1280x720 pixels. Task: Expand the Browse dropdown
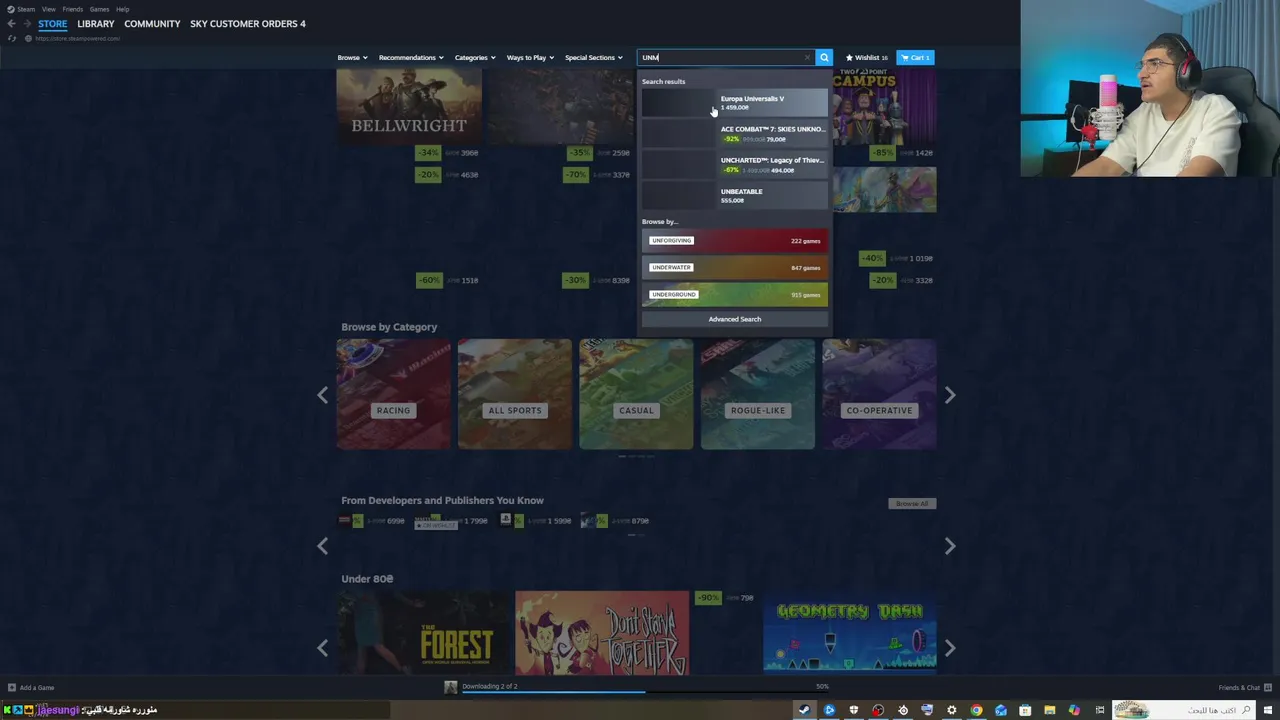[352, 57]
